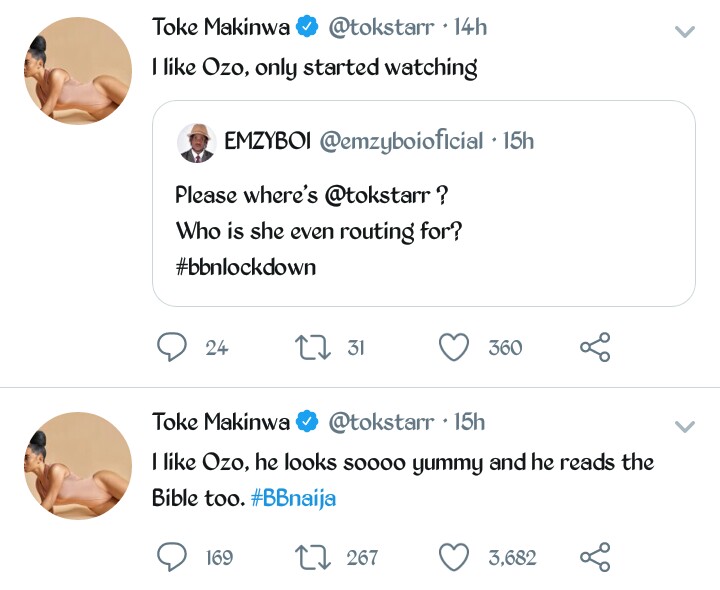
Task: Share the 'only started watching' tweet
Action: click(594, 347)
